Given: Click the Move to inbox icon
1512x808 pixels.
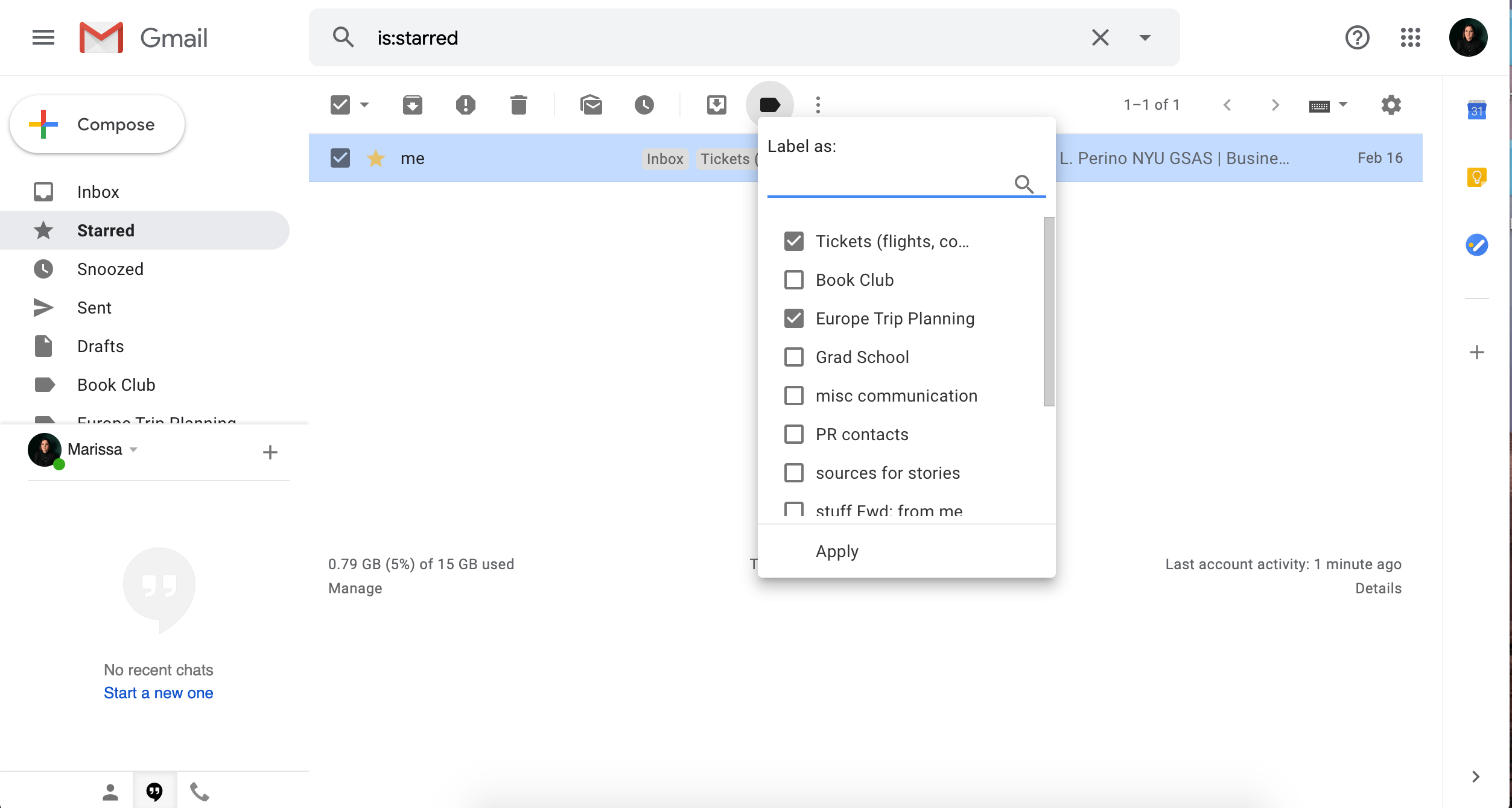Looking at the screenshot, I should pyautogui.click(x=716, y=105).
